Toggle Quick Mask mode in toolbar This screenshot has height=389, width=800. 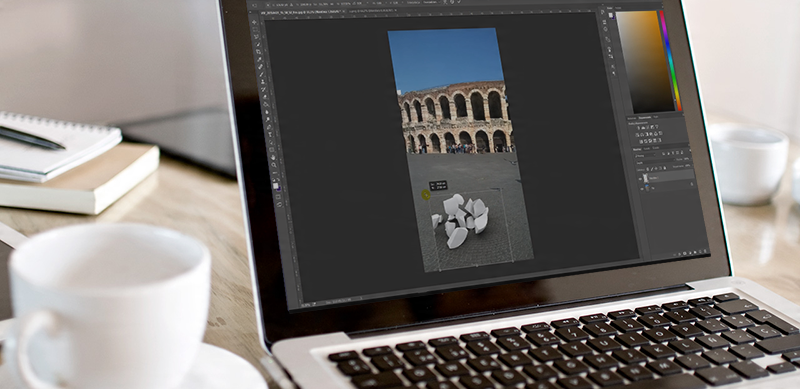[x=278, y=197]
